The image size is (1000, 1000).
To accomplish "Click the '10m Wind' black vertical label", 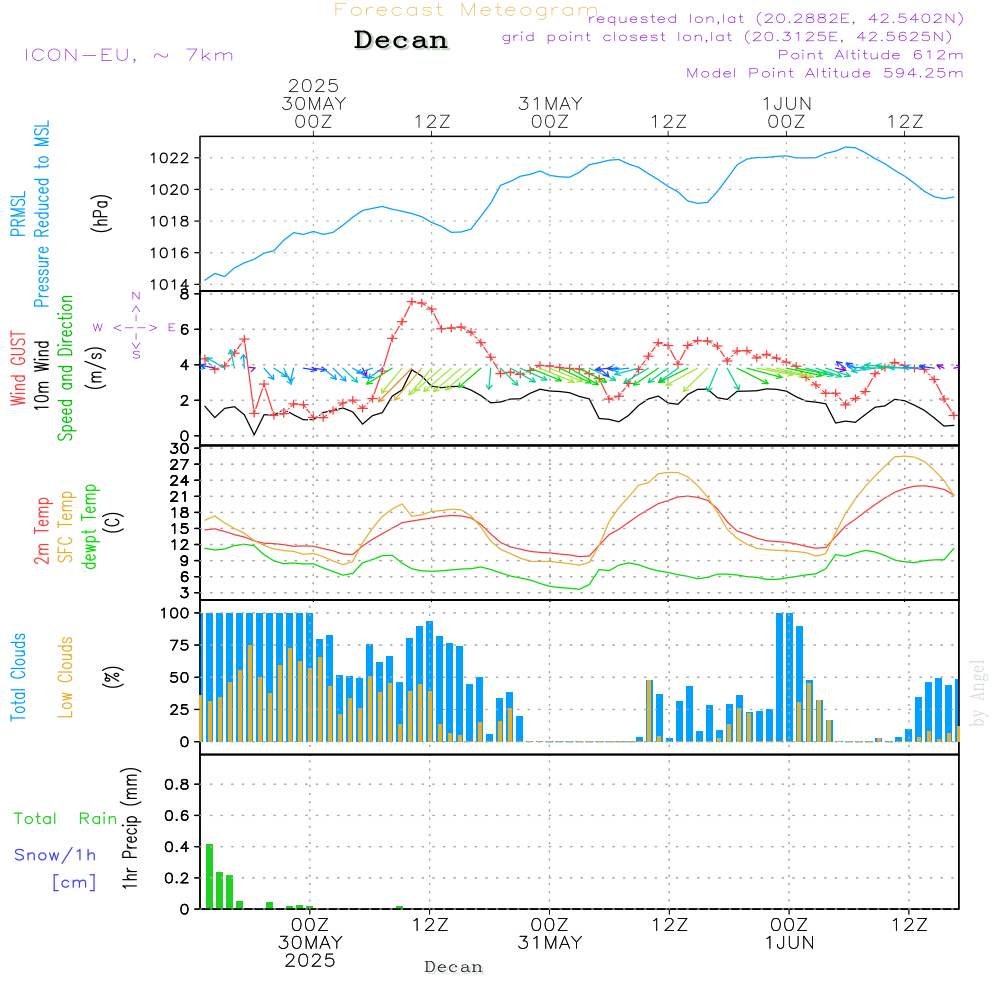I will [41, 375].
